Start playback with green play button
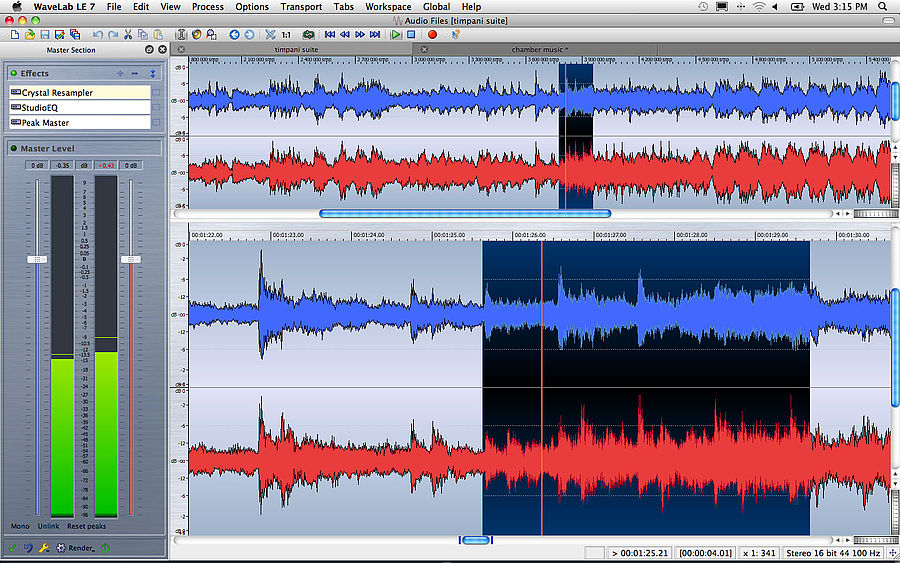 (395, 34)
